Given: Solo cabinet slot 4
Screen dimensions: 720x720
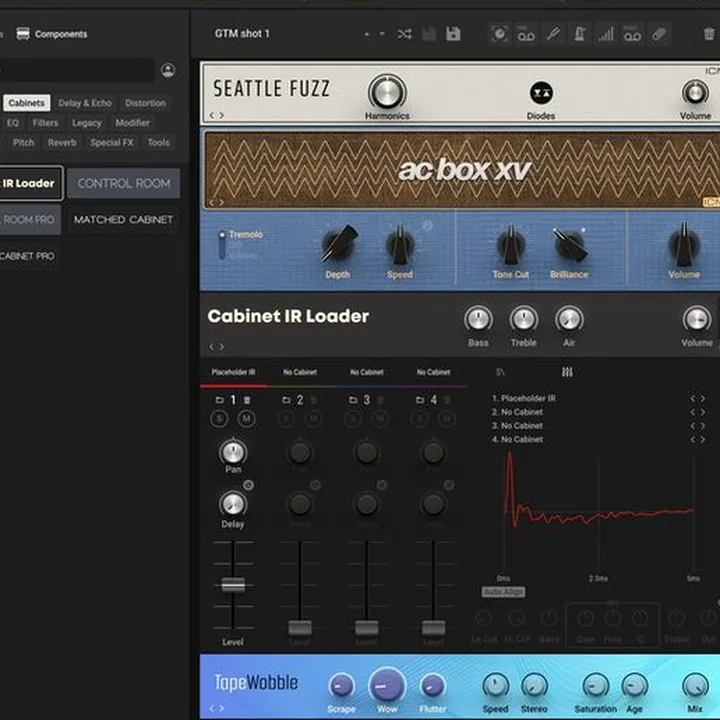Looking at the screenshot, I should point(420,419).
